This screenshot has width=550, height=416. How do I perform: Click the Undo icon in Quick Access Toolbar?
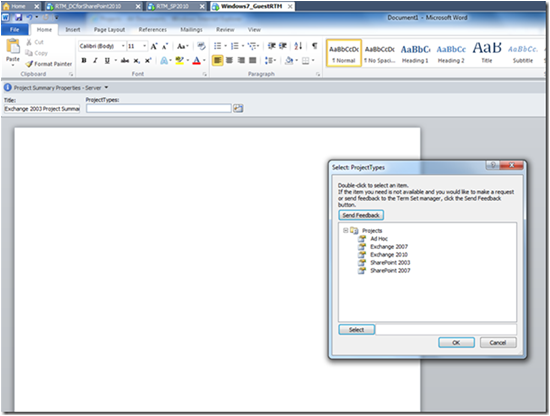pos(29,17)
